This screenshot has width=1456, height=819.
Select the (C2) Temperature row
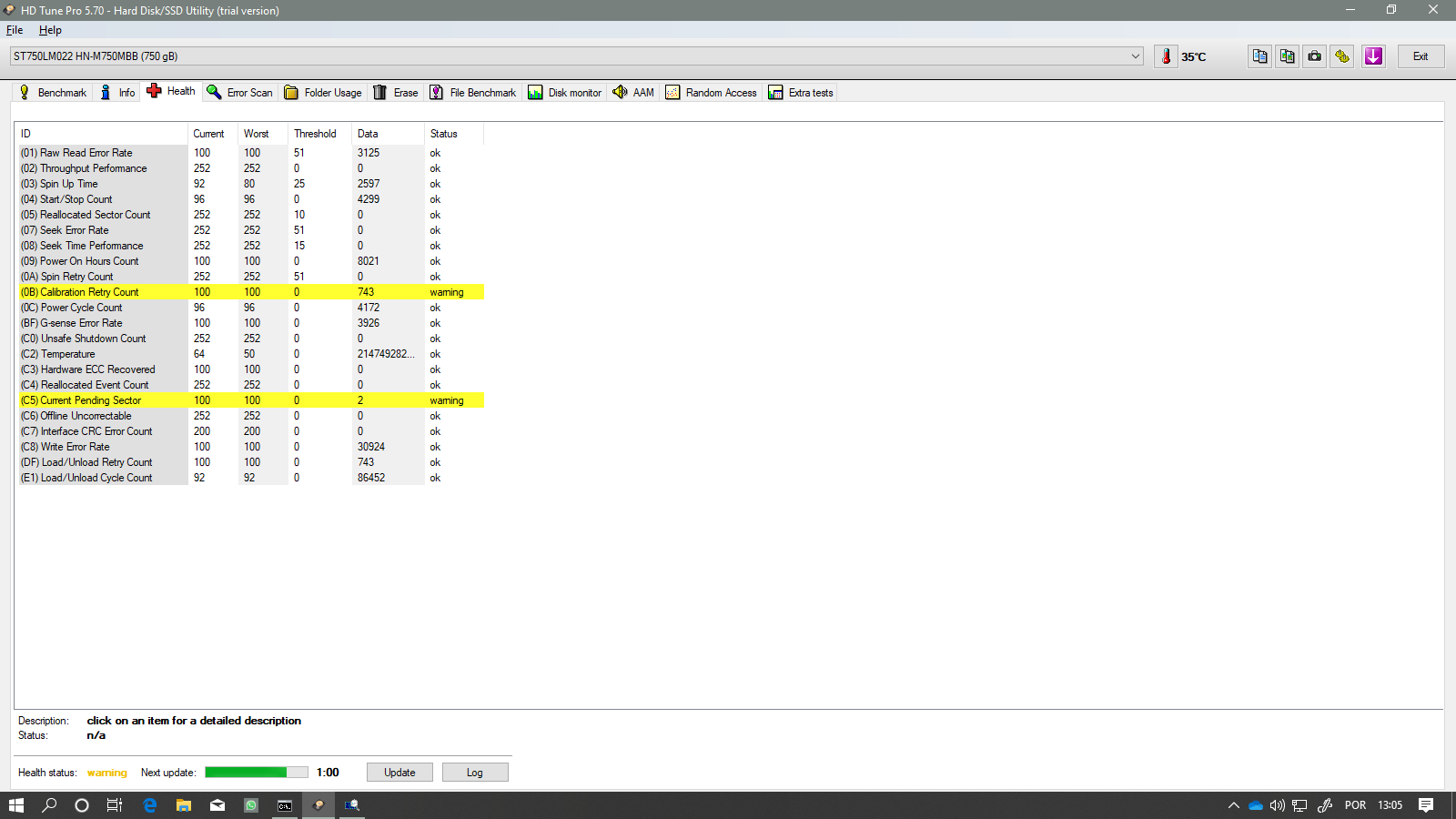[251, 354]
